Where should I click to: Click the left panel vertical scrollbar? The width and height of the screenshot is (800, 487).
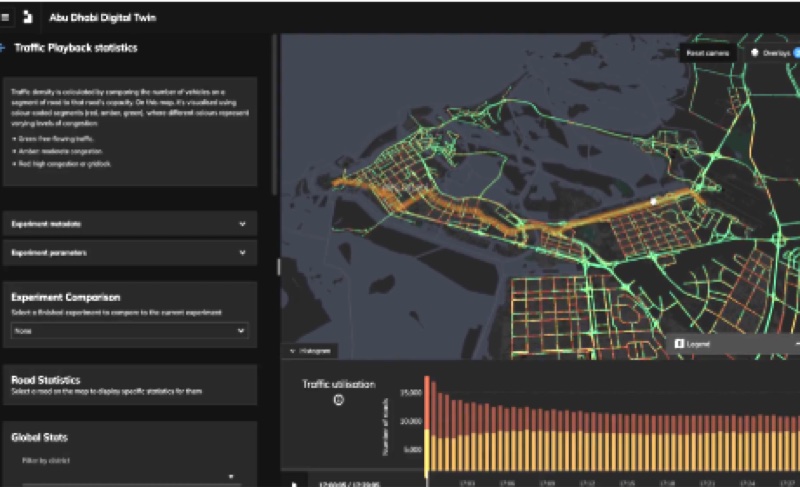pyautogui.click(x=274, y=120)
